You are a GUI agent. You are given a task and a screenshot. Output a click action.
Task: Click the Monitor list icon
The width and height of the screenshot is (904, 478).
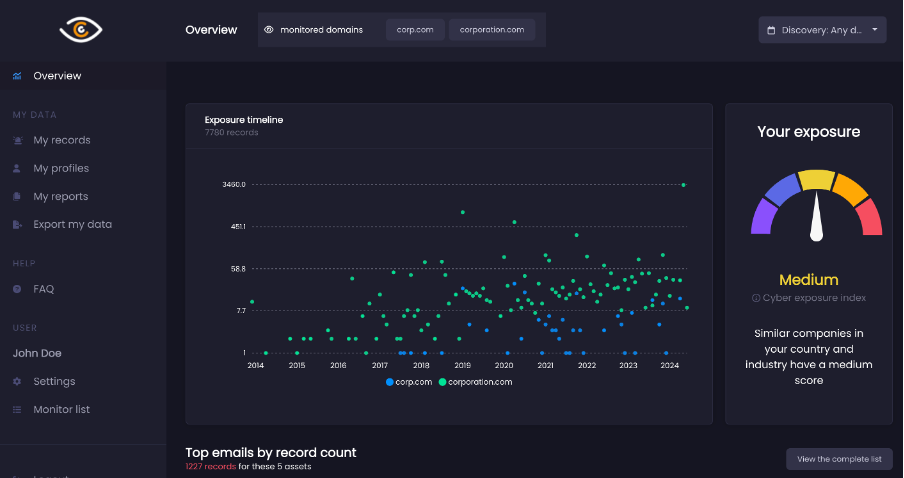pyautogui.click(x=17, y=409)
